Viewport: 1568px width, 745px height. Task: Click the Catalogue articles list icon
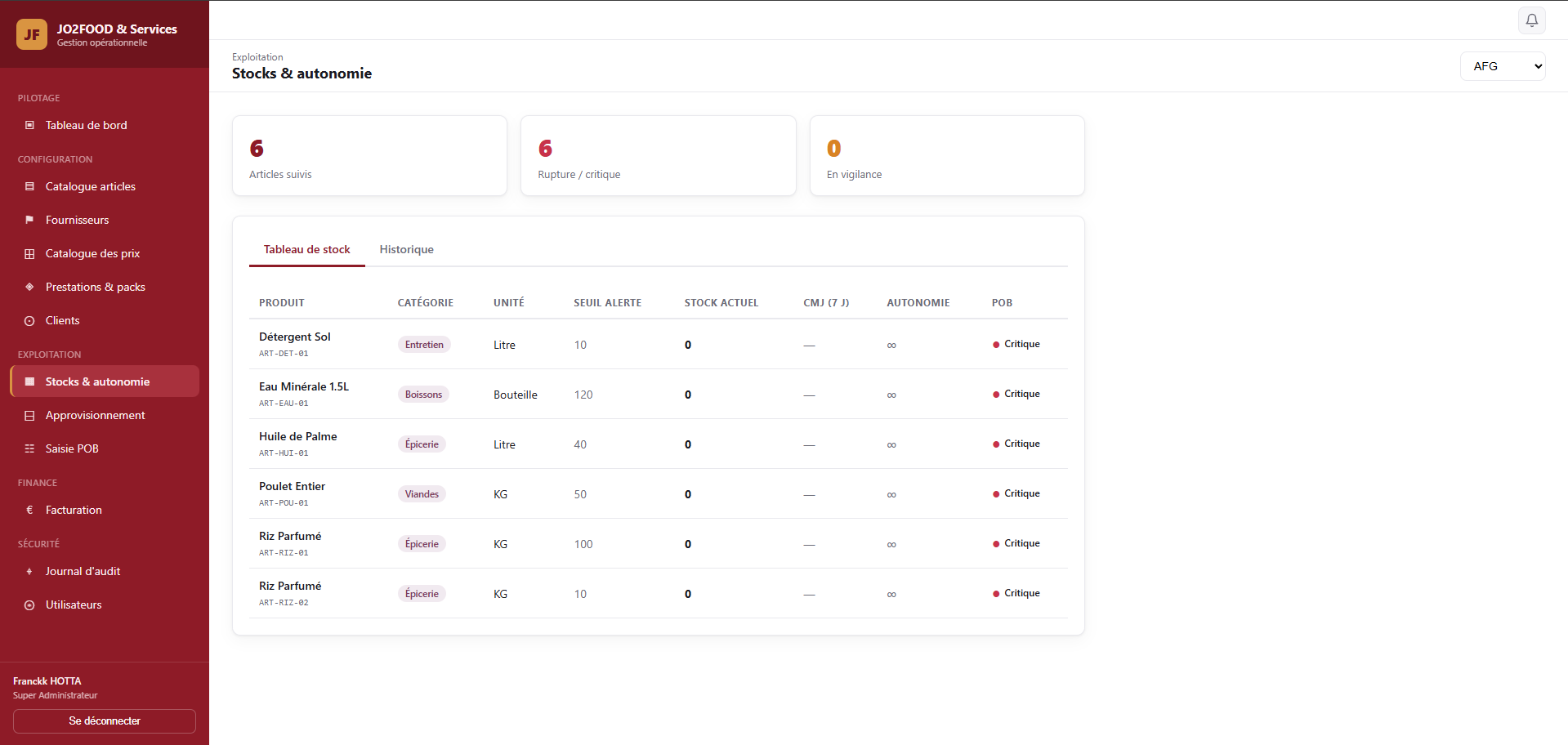coord(29,186)
